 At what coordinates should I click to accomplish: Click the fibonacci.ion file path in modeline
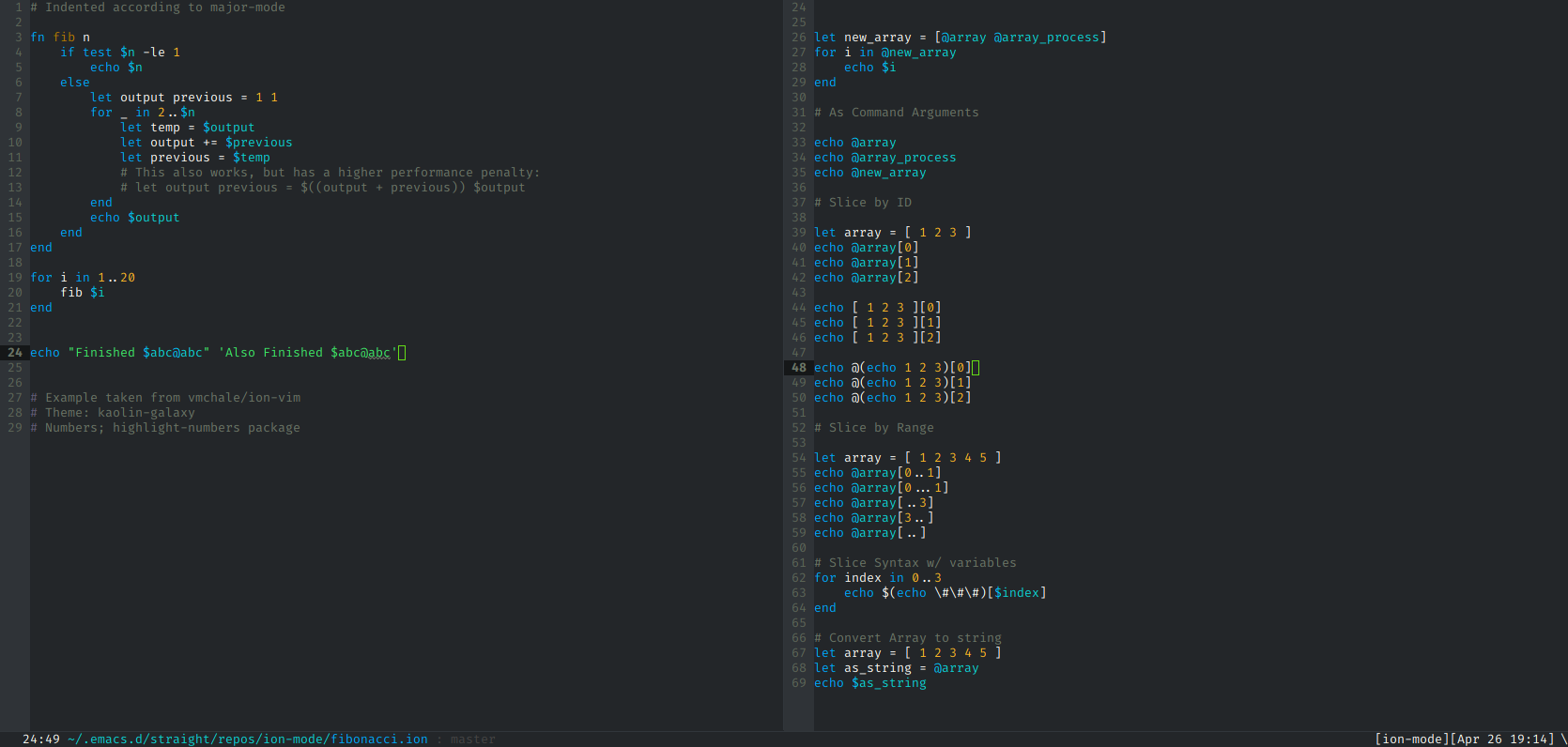tap(248, 739)
